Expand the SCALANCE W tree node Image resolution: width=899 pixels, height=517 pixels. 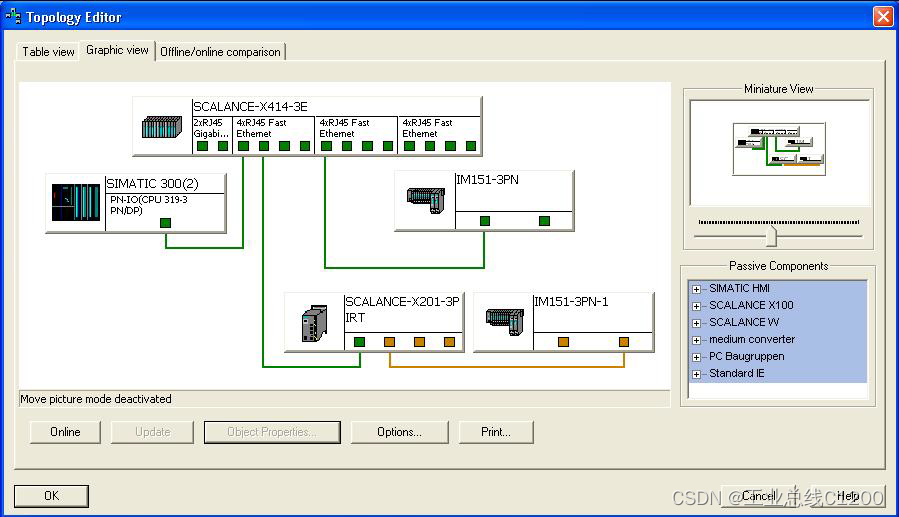(x=696, y=323)
